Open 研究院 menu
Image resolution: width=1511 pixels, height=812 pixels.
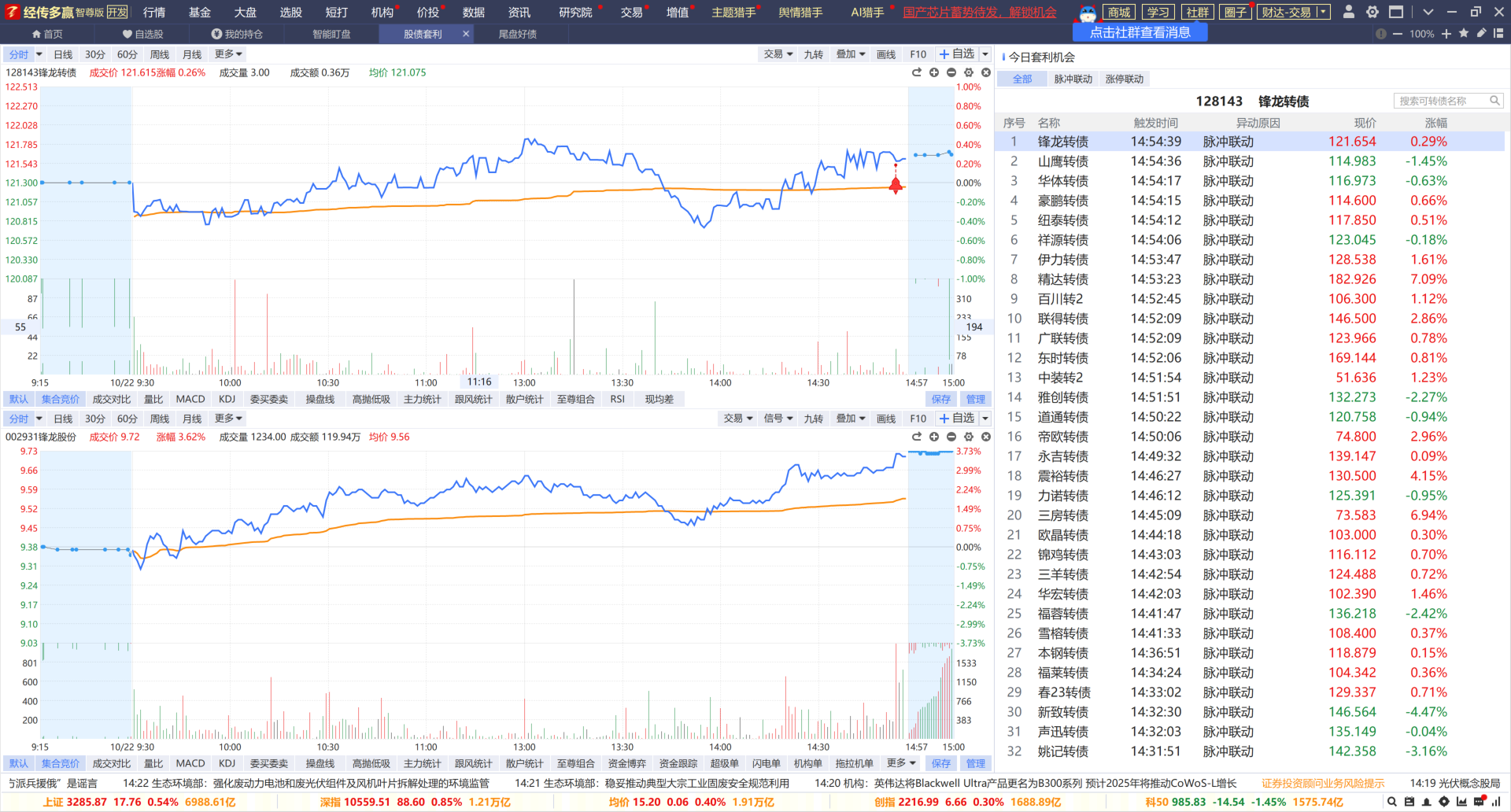tap(575, 12)
